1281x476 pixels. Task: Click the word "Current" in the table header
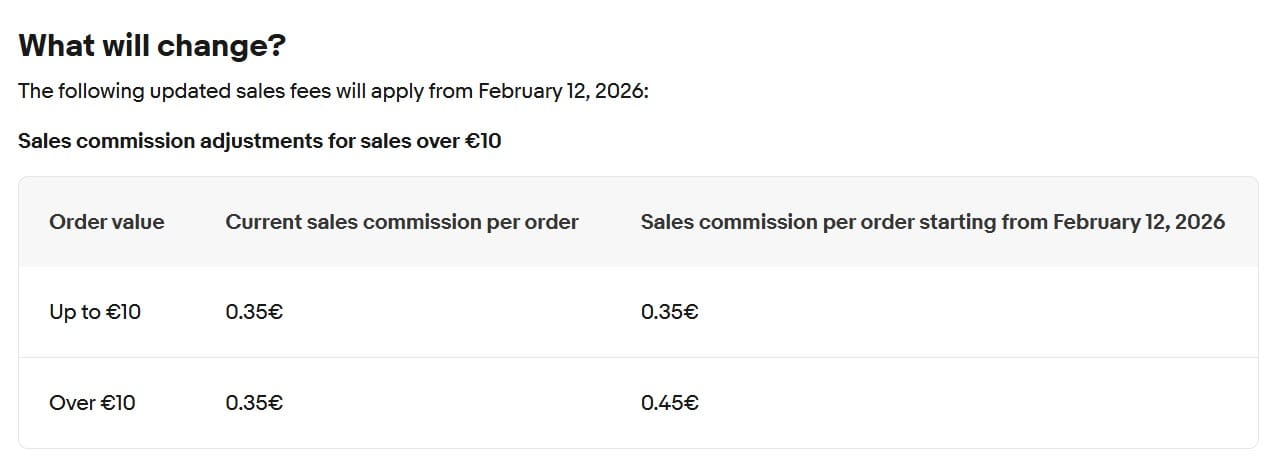pyautogui.click(x=261, y=222)
